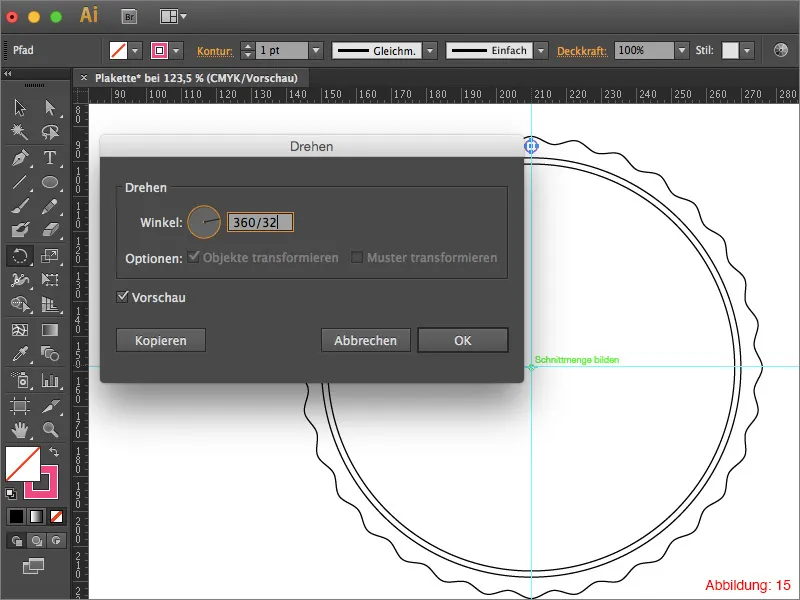The height and width of the screenshot is (600, 800).
Task: Select the Column Graph tool
Action: coord(50,380)
